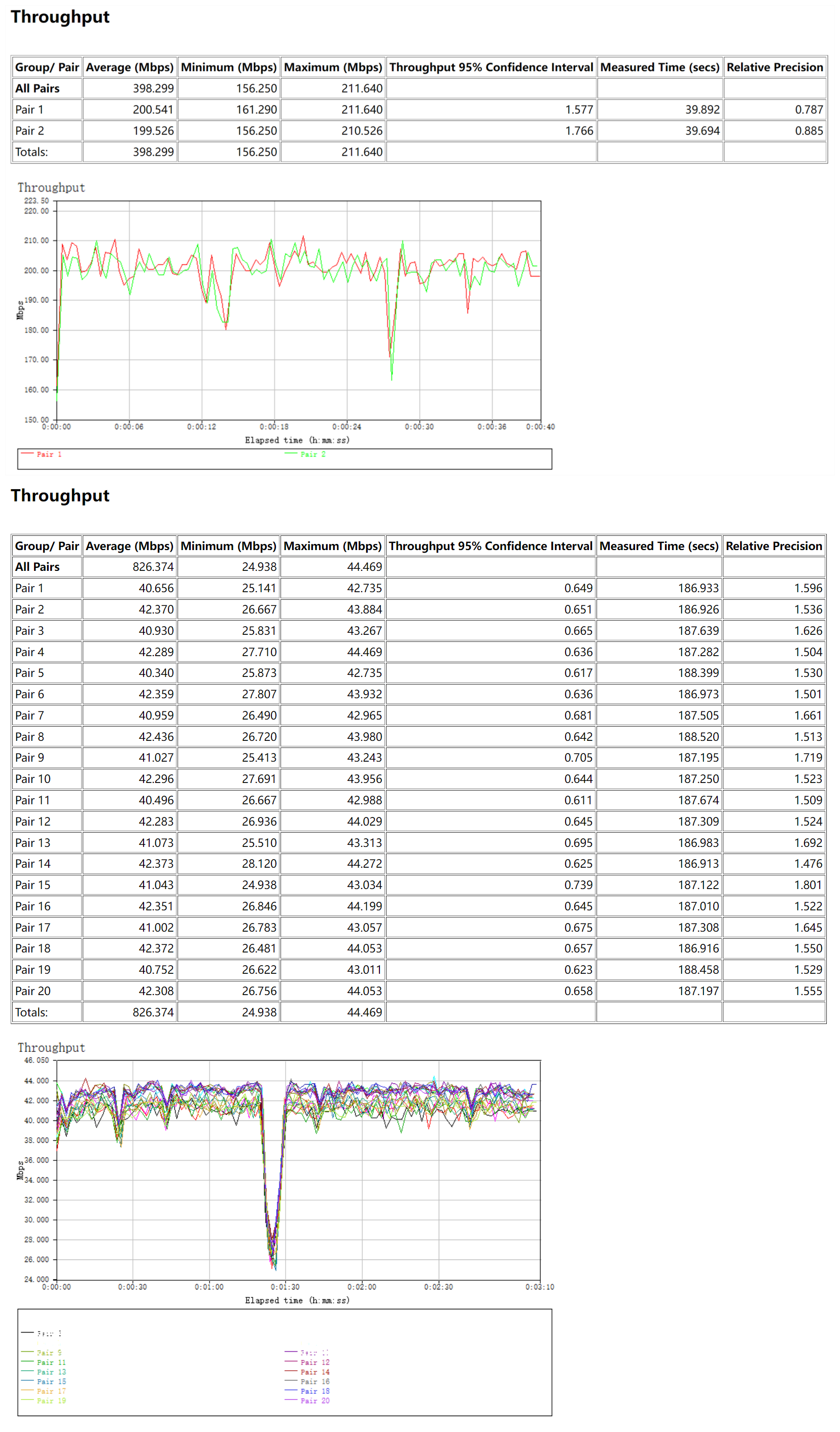Select the Pair 10 row label

[x=33, y=779]
